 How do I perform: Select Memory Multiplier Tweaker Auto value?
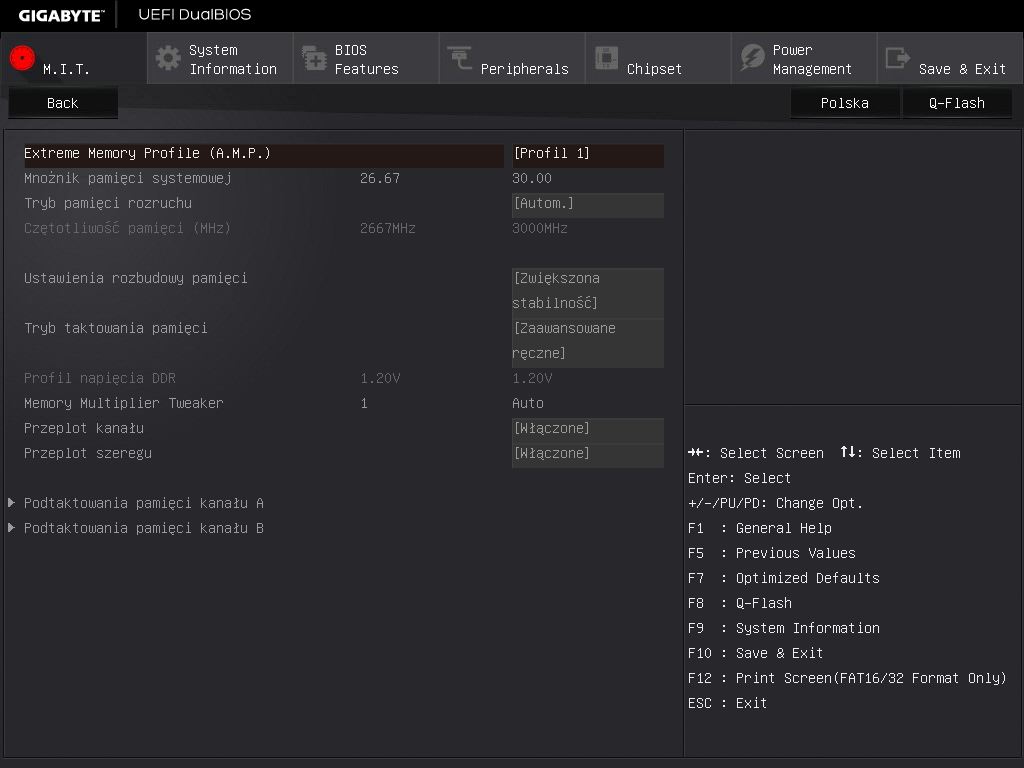tap(528, 404)
